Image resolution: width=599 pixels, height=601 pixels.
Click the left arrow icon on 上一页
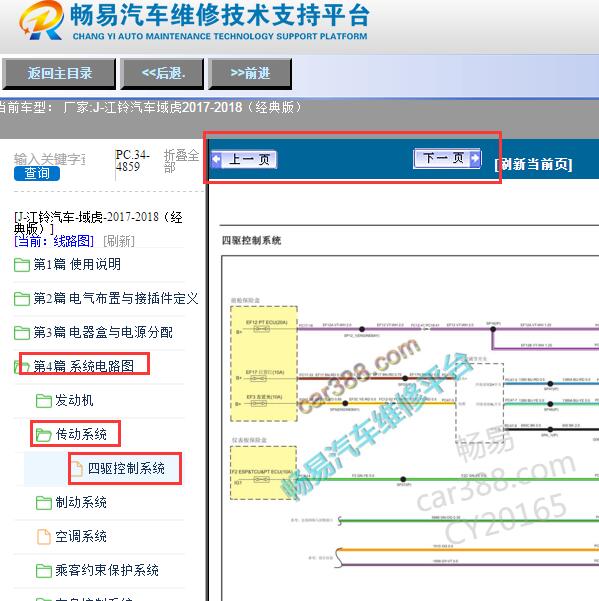tap(217, 159)
